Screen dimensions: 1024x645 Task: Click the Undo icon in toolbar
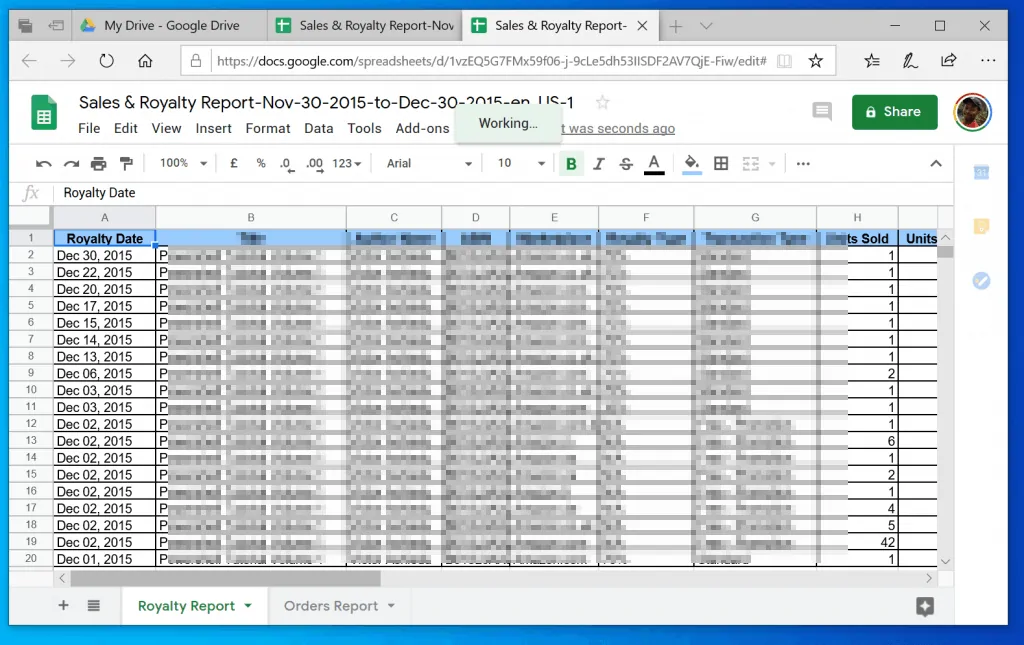tap(43, 163)
